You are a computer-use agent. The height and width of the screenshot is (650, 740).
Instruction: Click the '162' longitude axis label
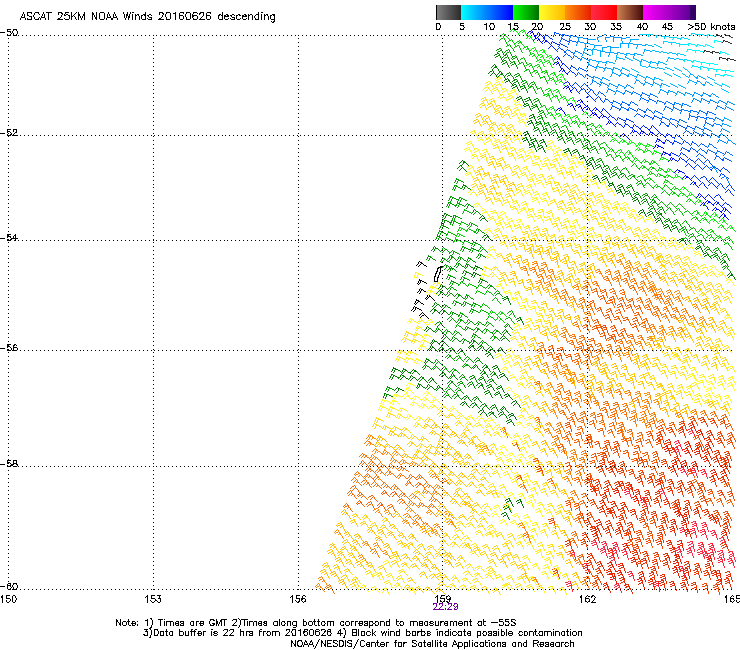(587, 599)
